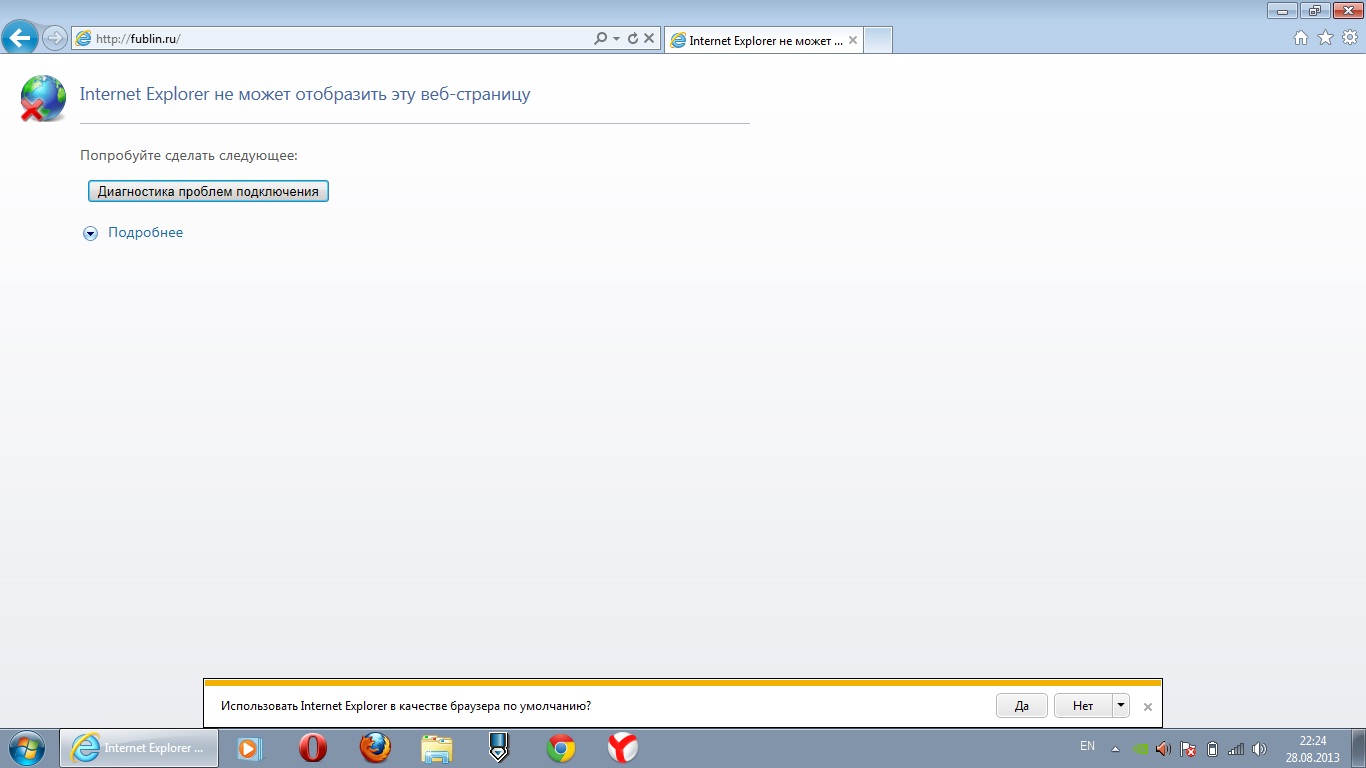Dismiss the default browser notification bar
1366x768 pixels.
point(1148,706)
